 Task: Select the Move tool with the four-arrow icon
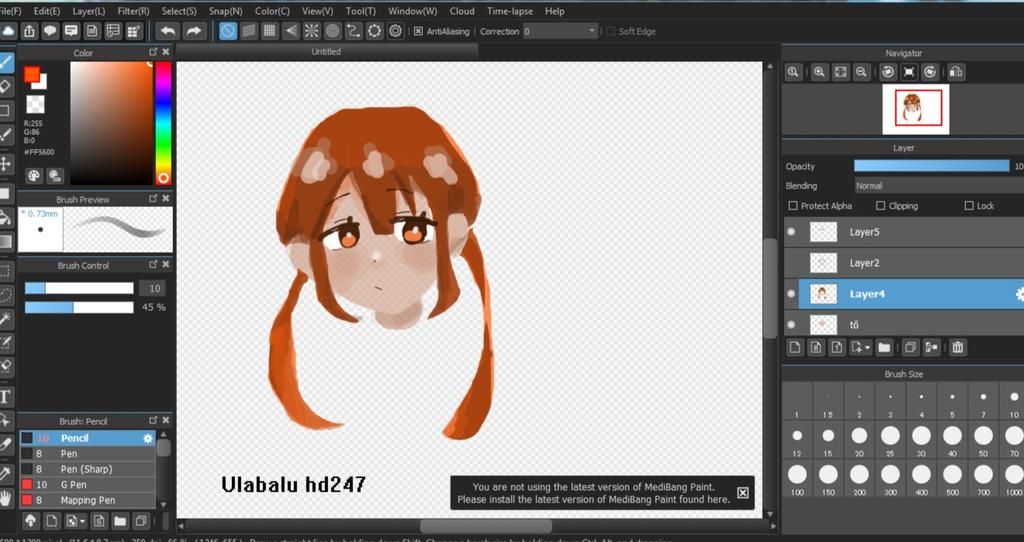pos(6,163)
